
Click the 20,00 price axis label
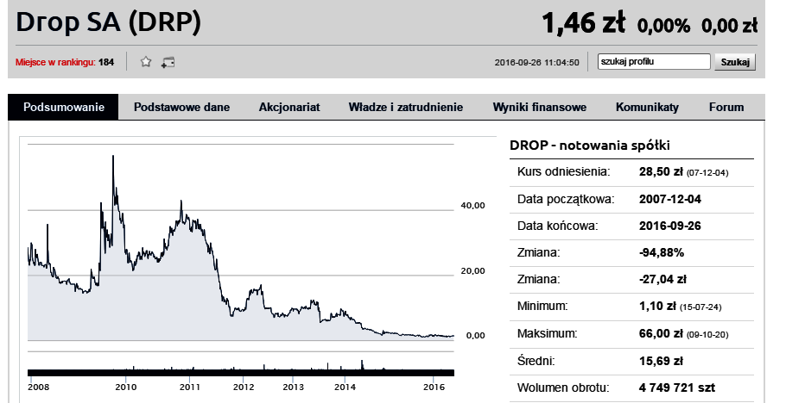(473, 271)
